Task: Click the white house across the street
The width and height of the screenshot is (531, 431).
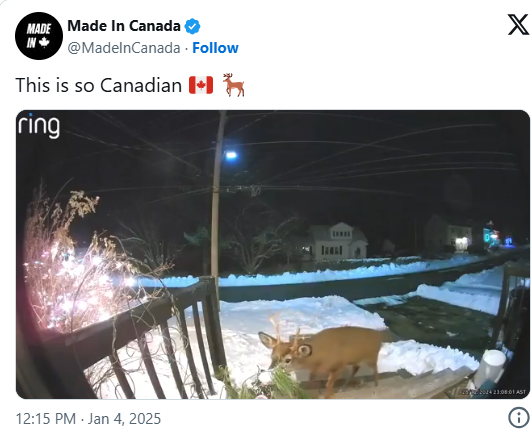Action: [334, 242]
